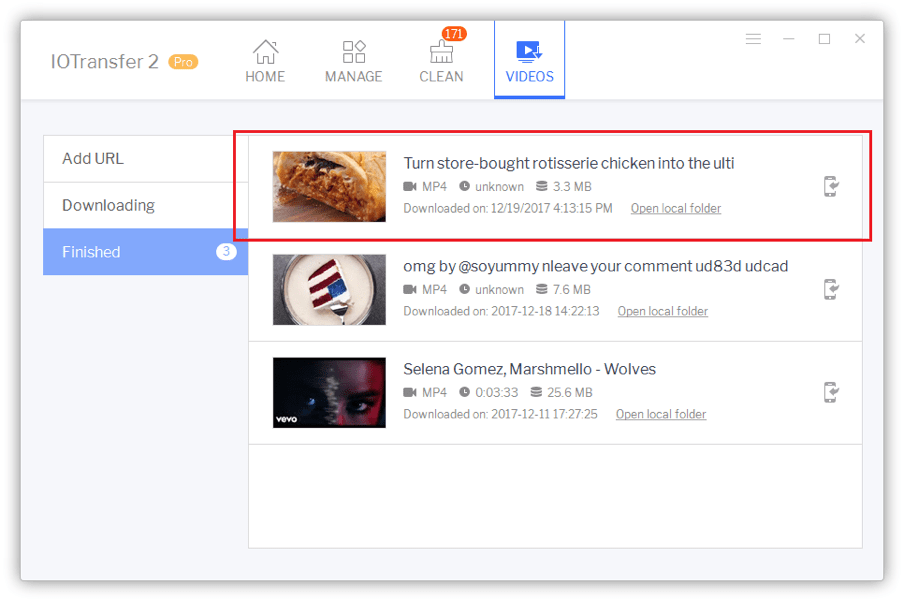Navigate to the HOME section
Image resolution: width=904 pixels, height=601 pixels.
coord(264,60)
